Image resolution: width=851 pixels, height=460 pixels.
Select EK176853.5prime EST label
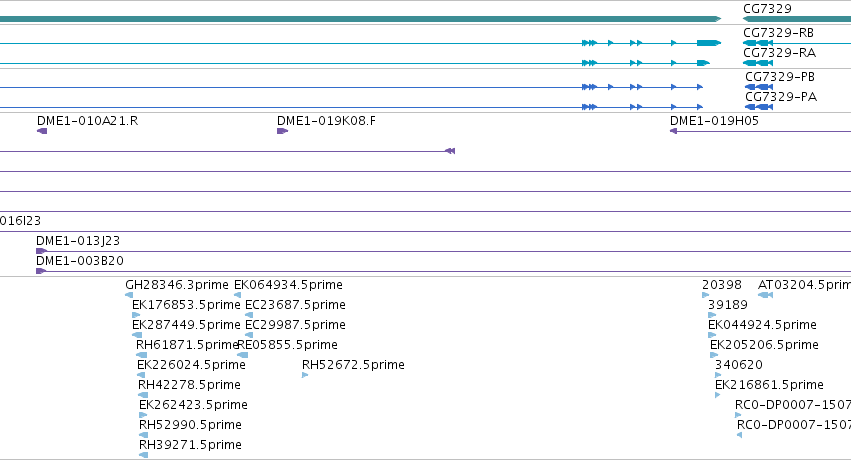pyautogui.click(x=186, y=304)
